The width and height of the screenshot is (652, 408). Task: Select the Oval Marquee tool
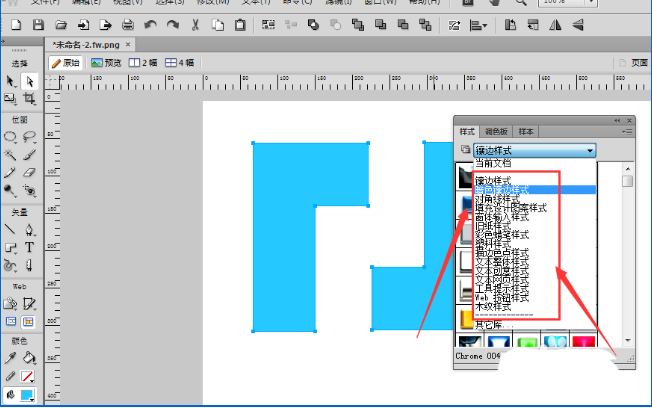pos(10,137)
